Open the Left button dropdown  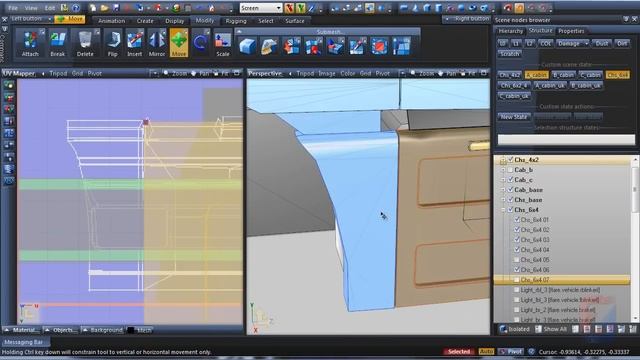pyautogui.click(x=49, y=19)
